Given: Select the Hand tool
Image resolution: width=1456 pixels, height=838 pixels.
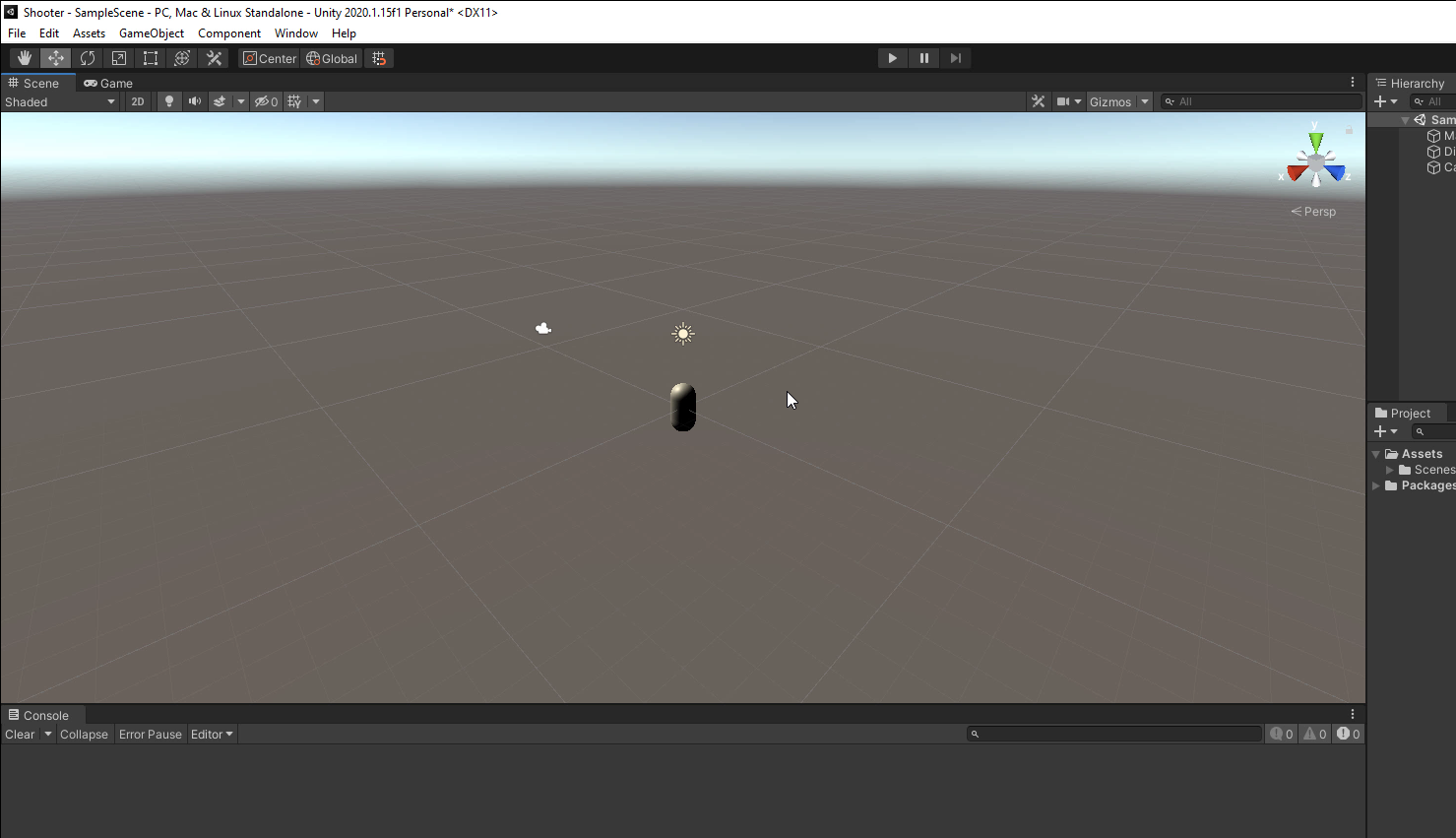Looking at the screenshot, I should click(x=25, y=58).
